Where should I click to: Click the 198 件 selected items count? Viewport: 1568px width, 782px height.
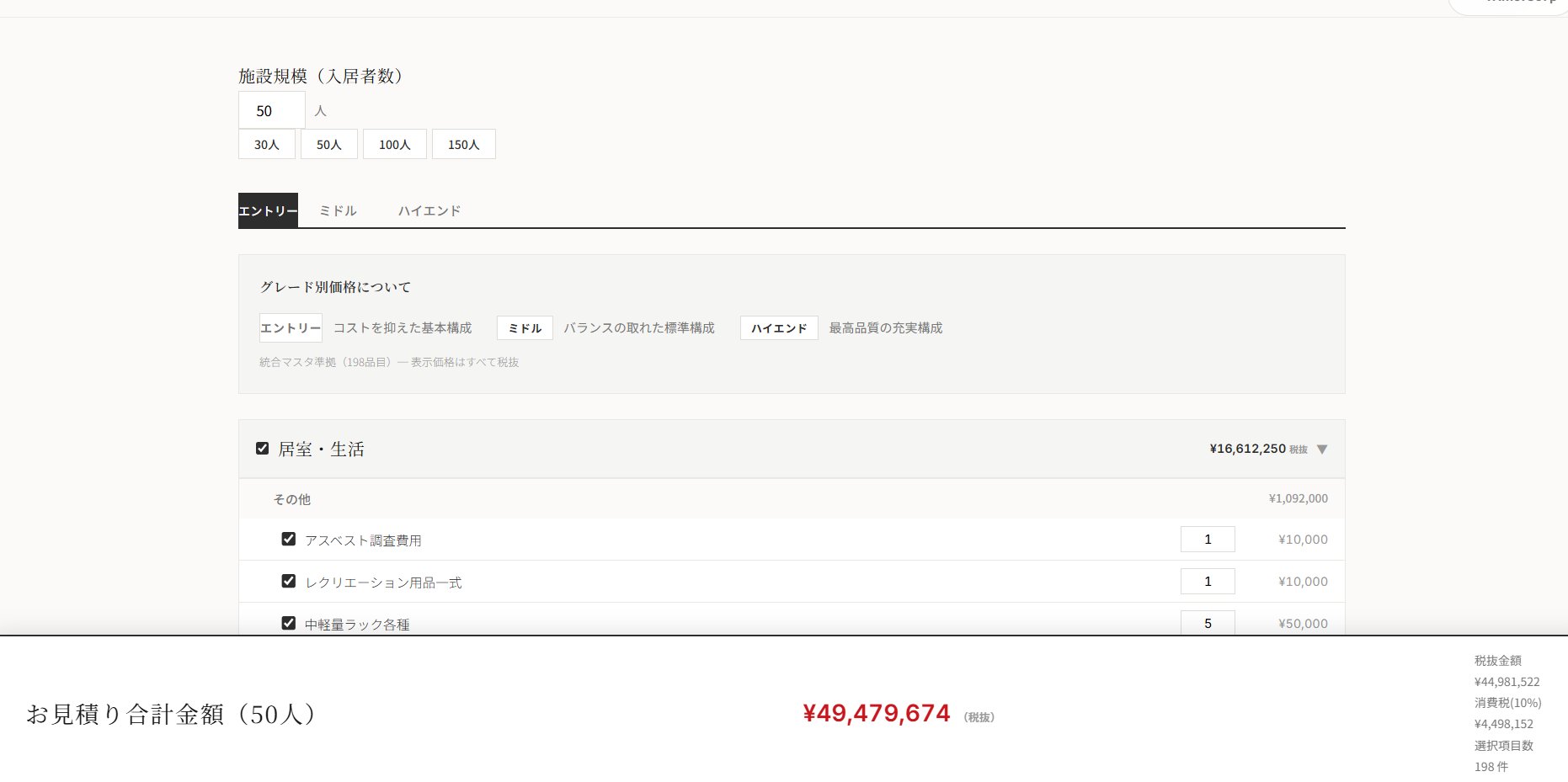(1491, 767)
